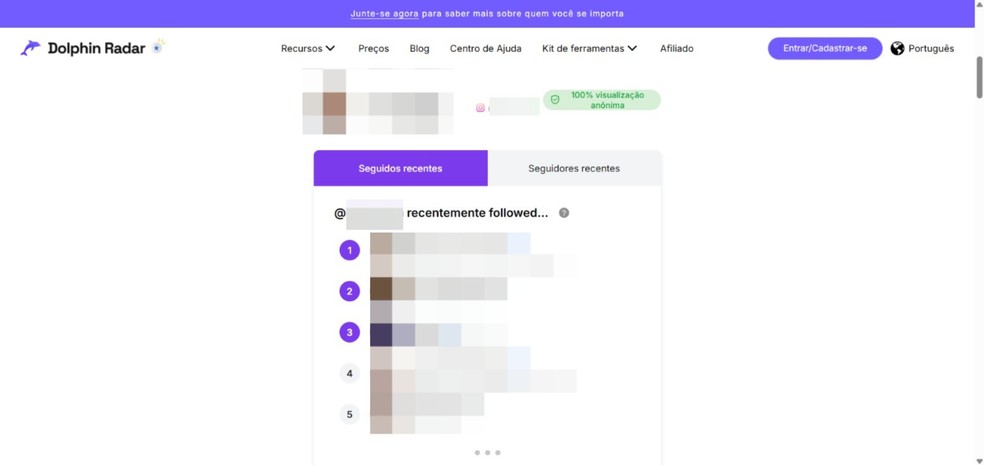Go to the Blog page
Screen dimensions: 984x465
tap(419, 48)
